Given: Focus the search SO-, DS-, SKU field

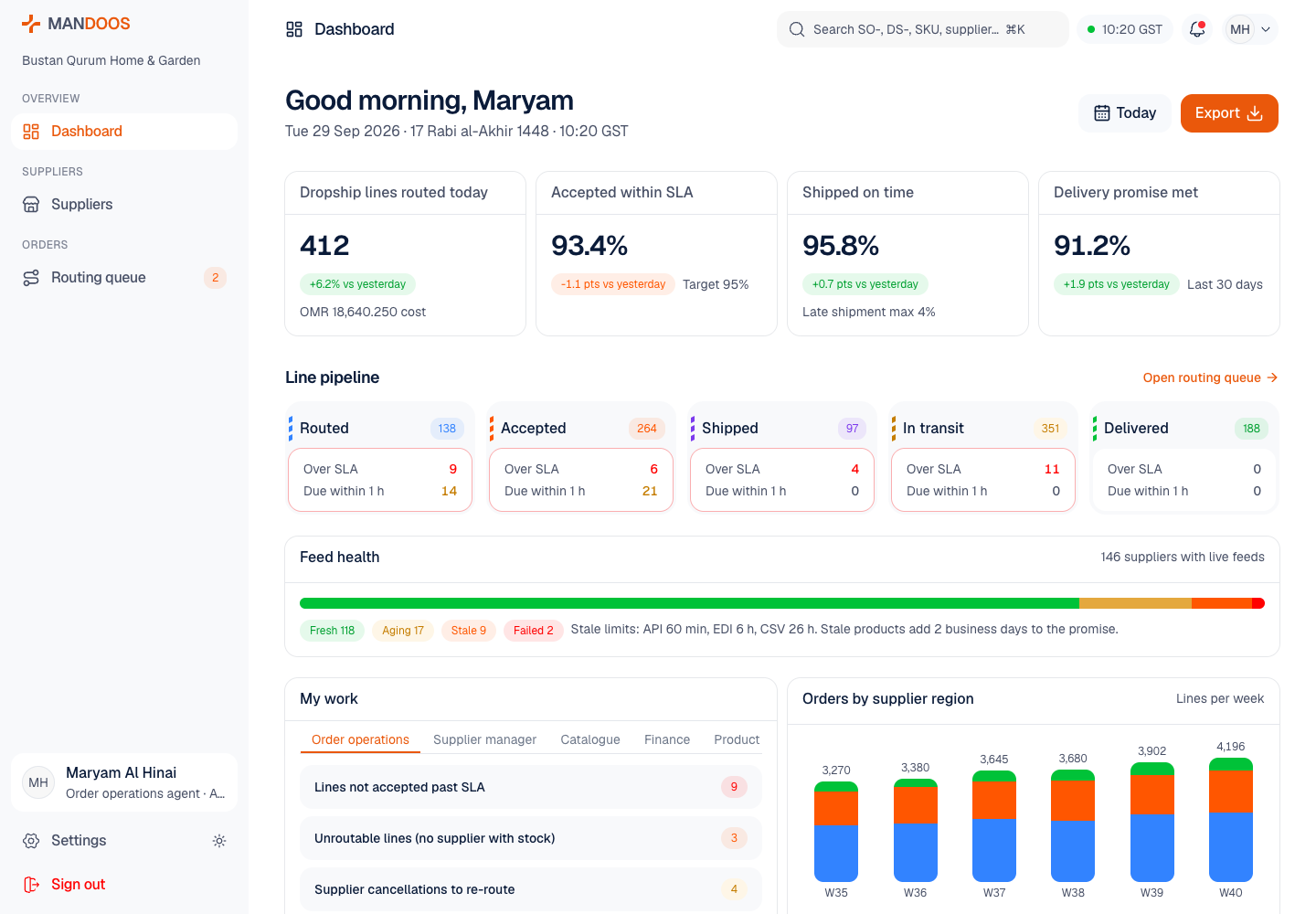Looking at the screenshot, I should coord(922,29).
